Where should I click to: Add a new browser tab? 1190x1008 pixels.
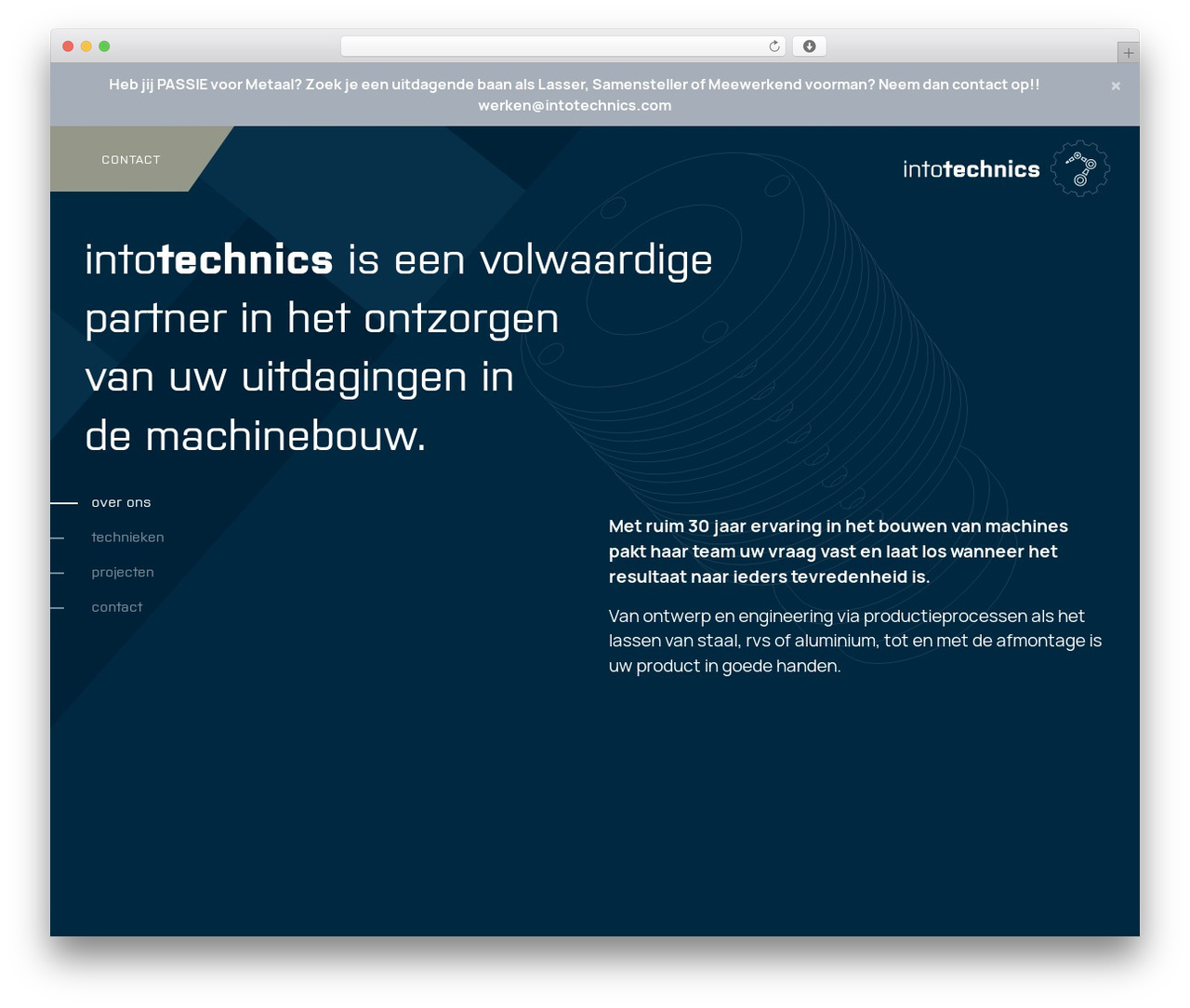[1128, 53]
